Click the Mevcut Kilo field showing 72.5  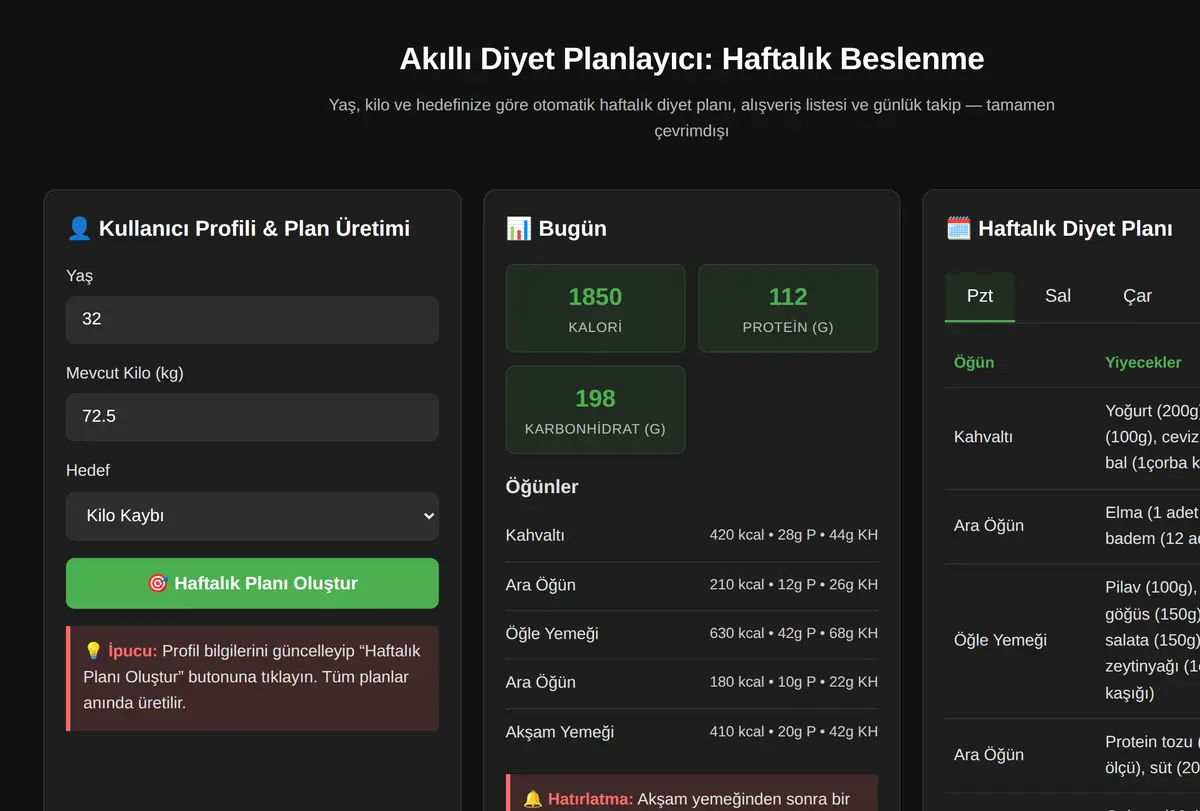pos(252,417)
